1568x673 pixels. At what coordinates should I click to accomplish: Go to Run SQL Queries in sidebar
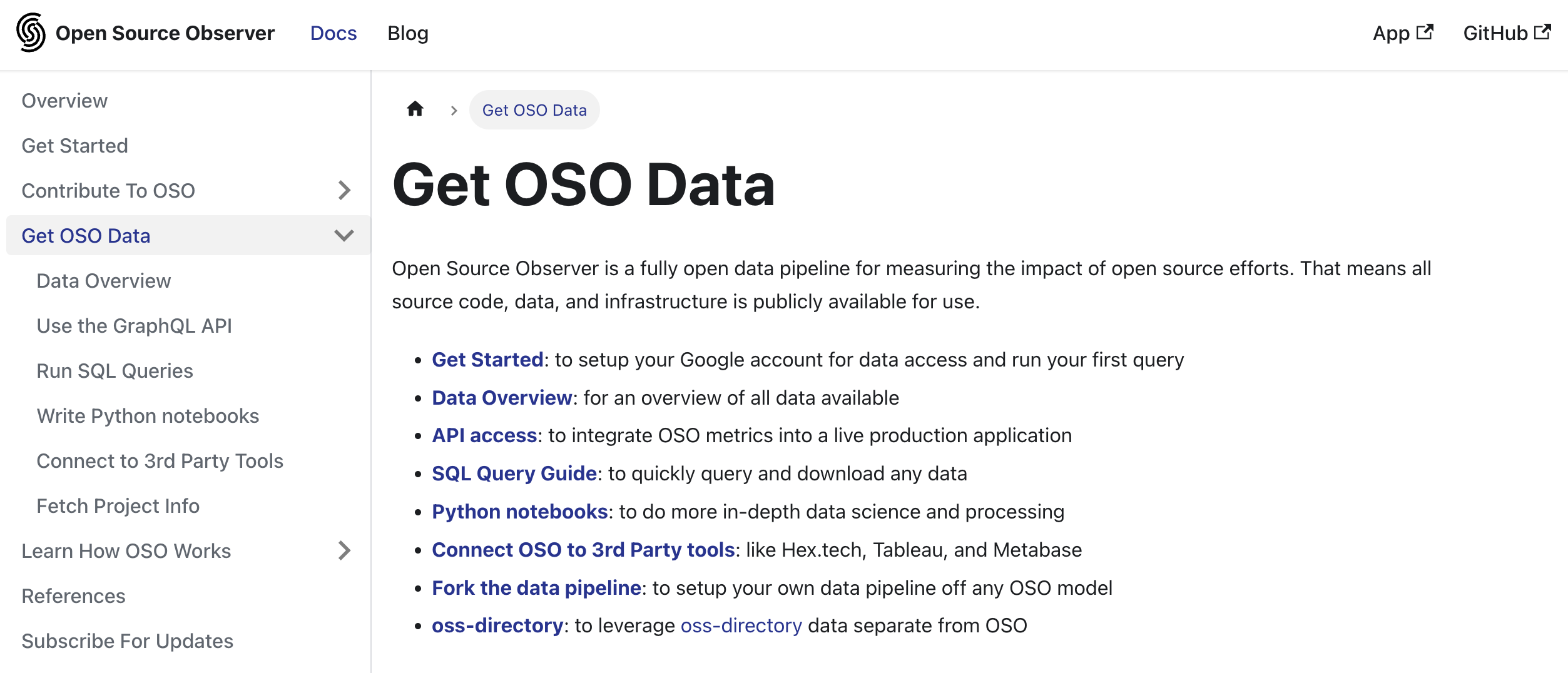point(115,371)
